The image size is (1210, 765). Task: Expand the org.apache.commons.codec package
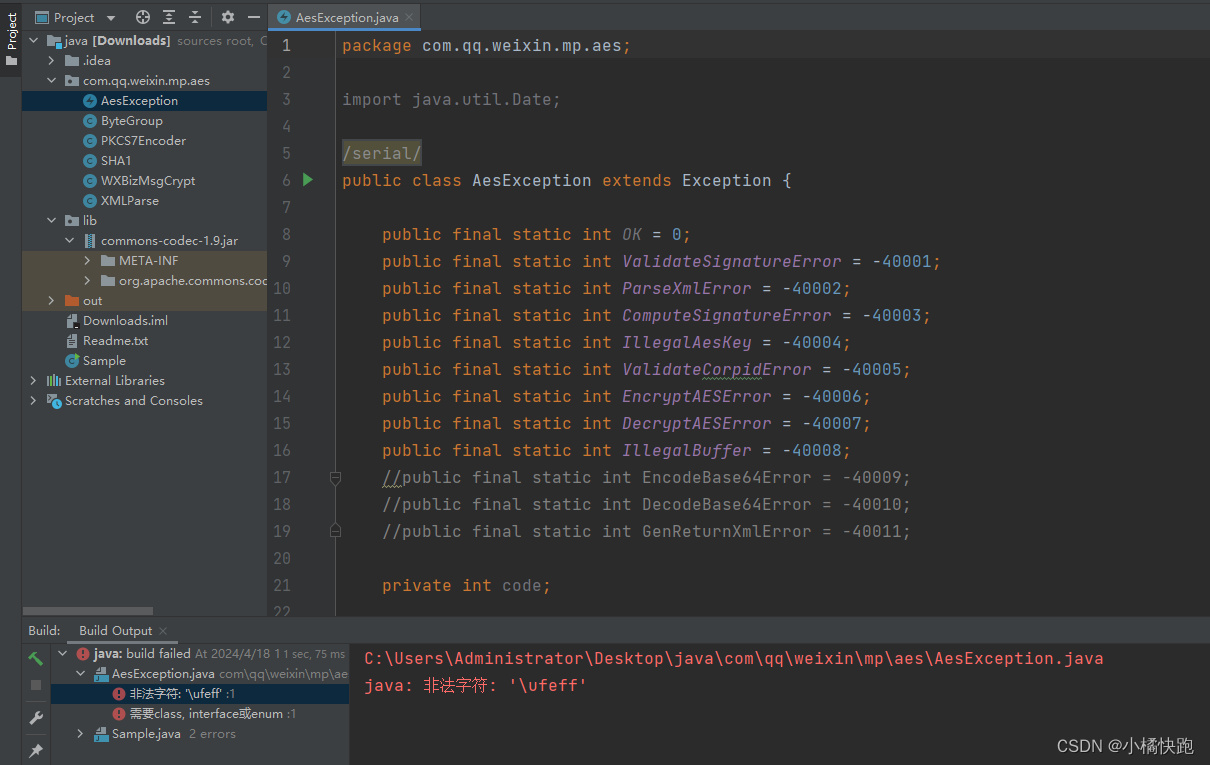point(88,281)
